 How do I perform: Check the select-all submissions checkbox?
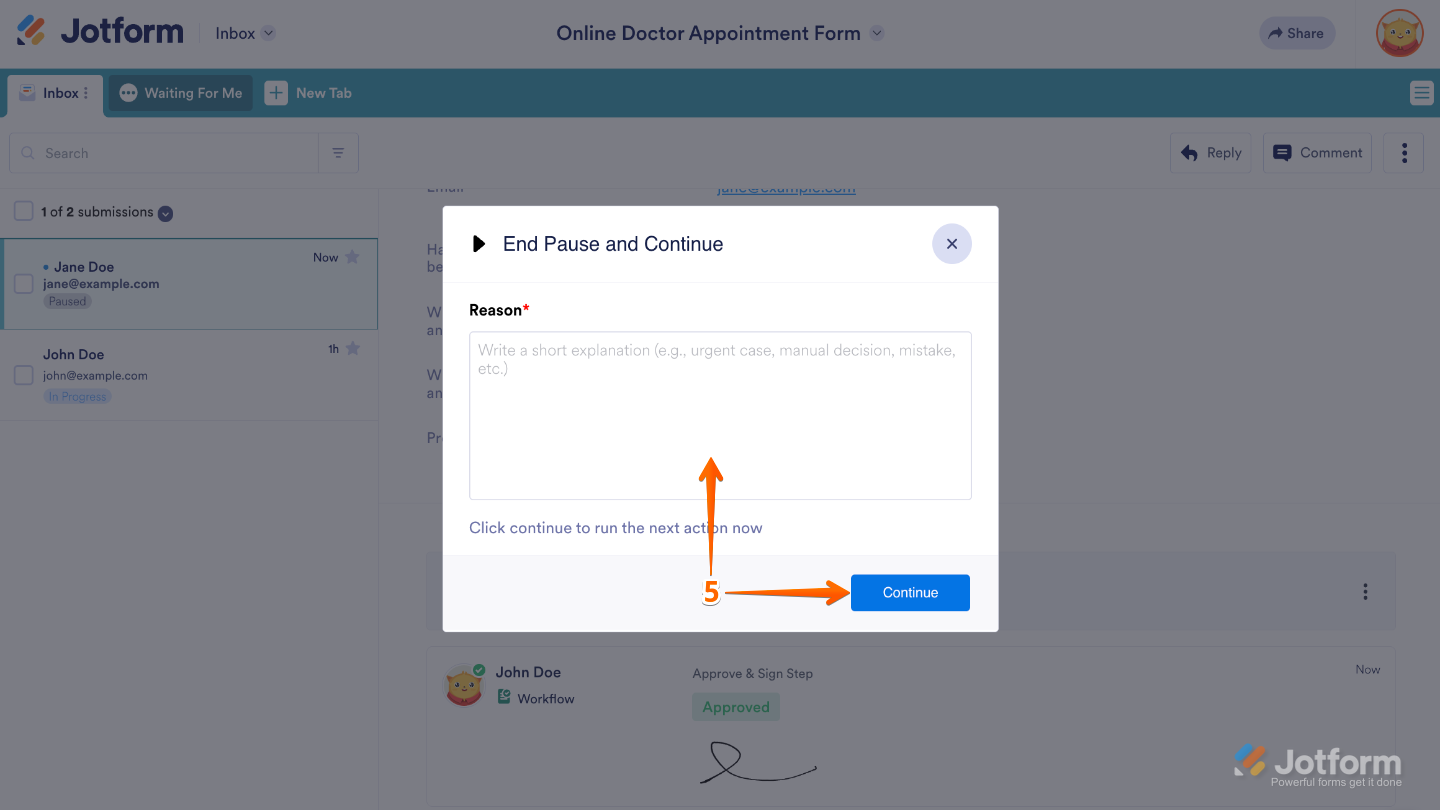point(22,211)
